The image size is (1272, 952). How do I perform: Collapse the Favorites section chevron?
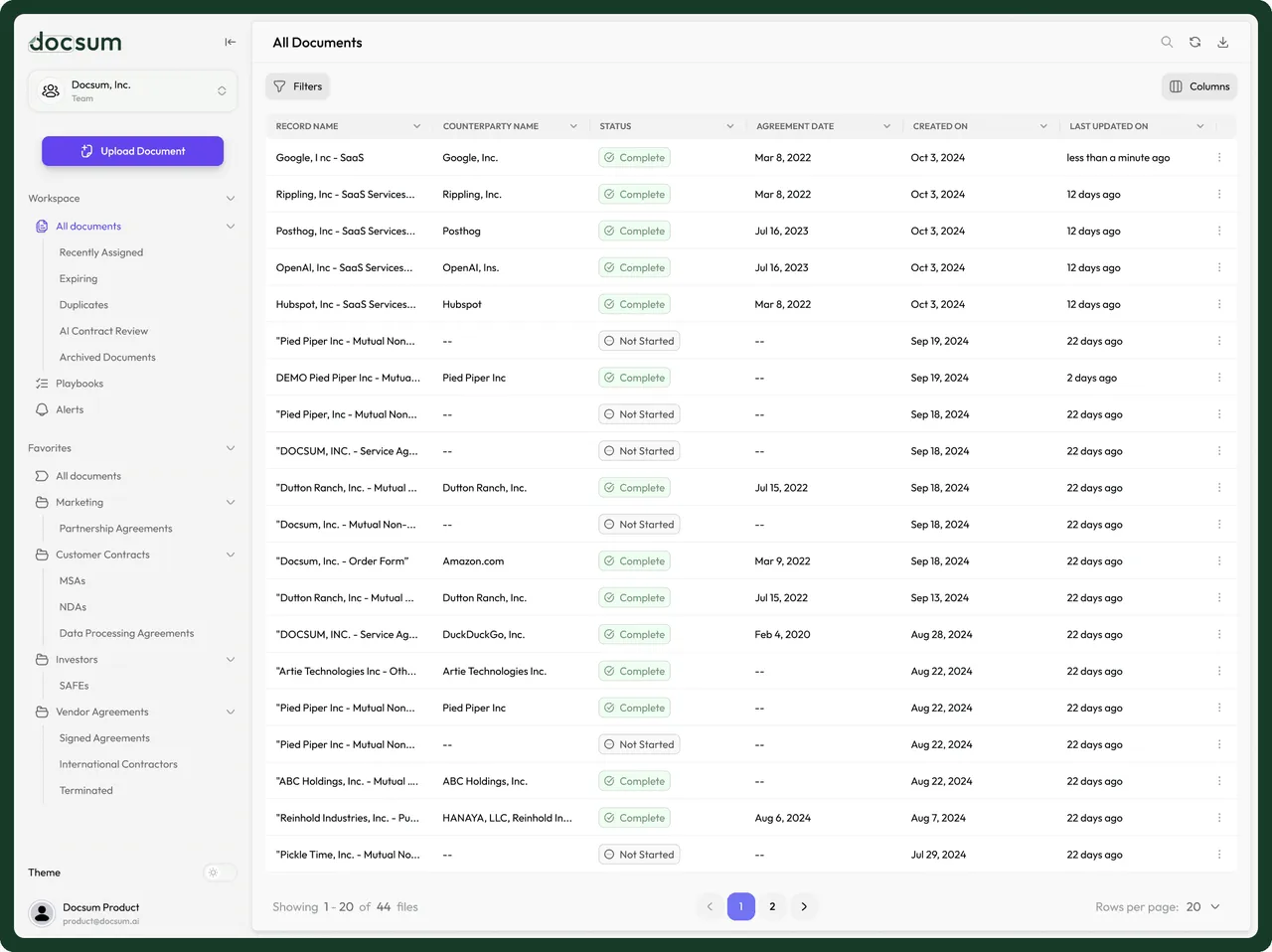[231, 448]
